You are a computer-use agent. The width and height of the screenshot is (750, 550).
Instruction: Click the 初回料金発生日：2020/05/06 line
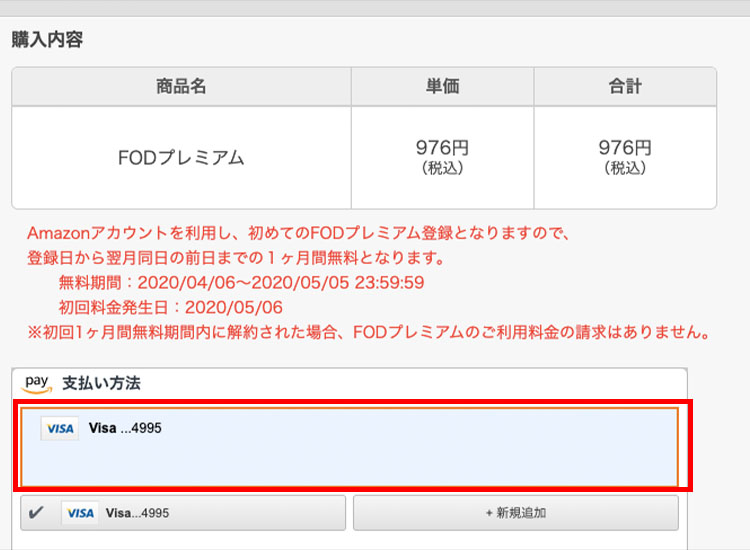(170, 308)
